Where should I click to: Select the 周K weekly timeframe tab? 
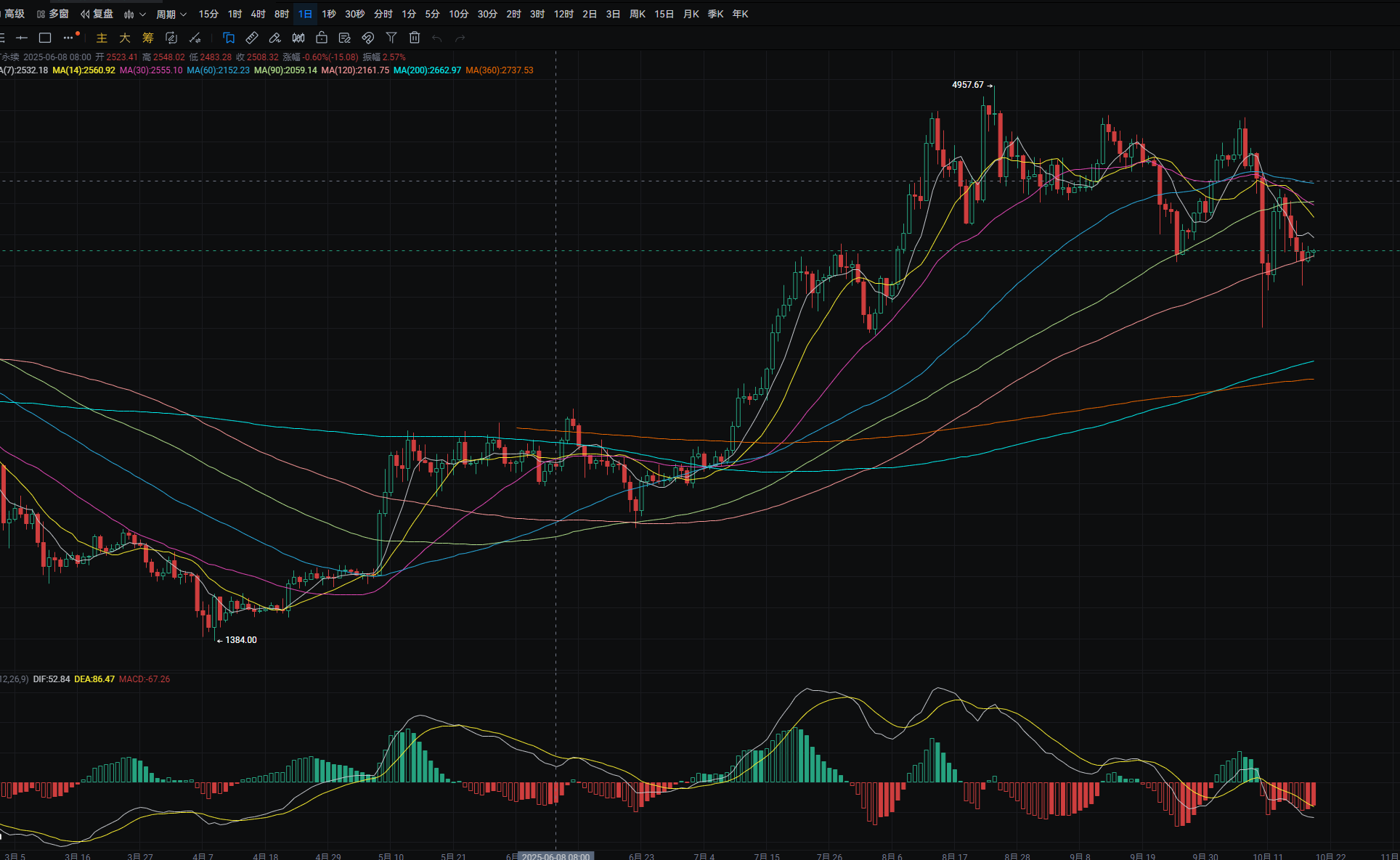point(638,14)
